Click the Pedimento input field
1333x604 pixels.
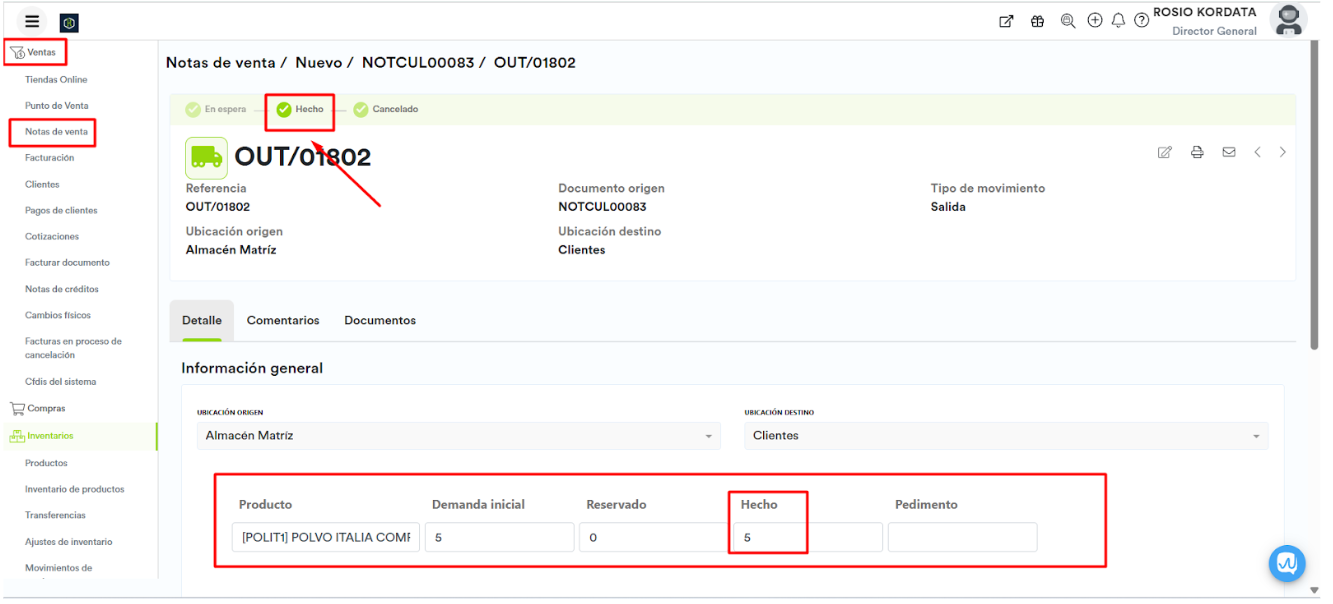tap(962, 537)
